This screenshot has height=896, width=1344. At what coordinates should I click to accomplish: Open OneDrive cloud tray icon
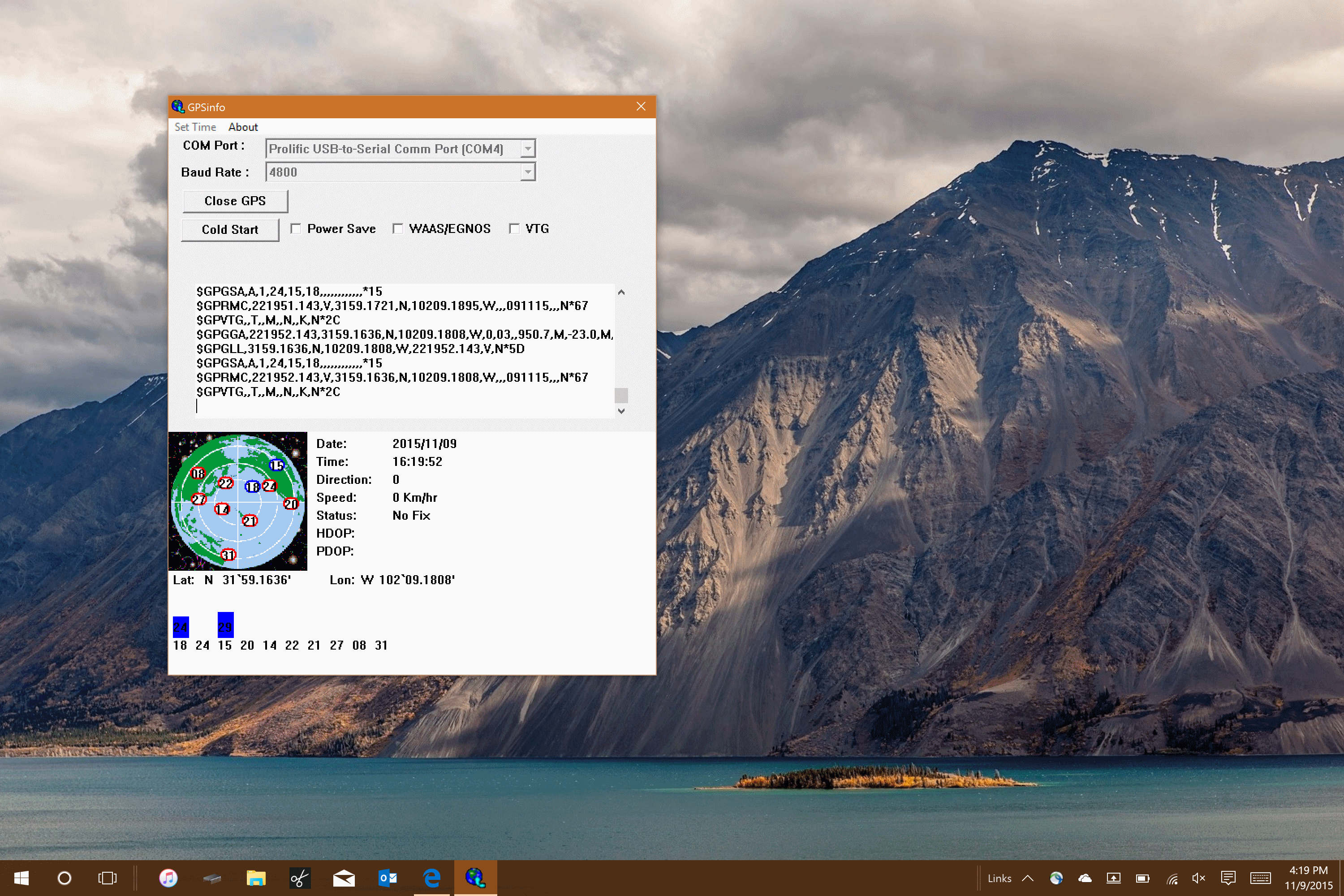(1085, 878)
